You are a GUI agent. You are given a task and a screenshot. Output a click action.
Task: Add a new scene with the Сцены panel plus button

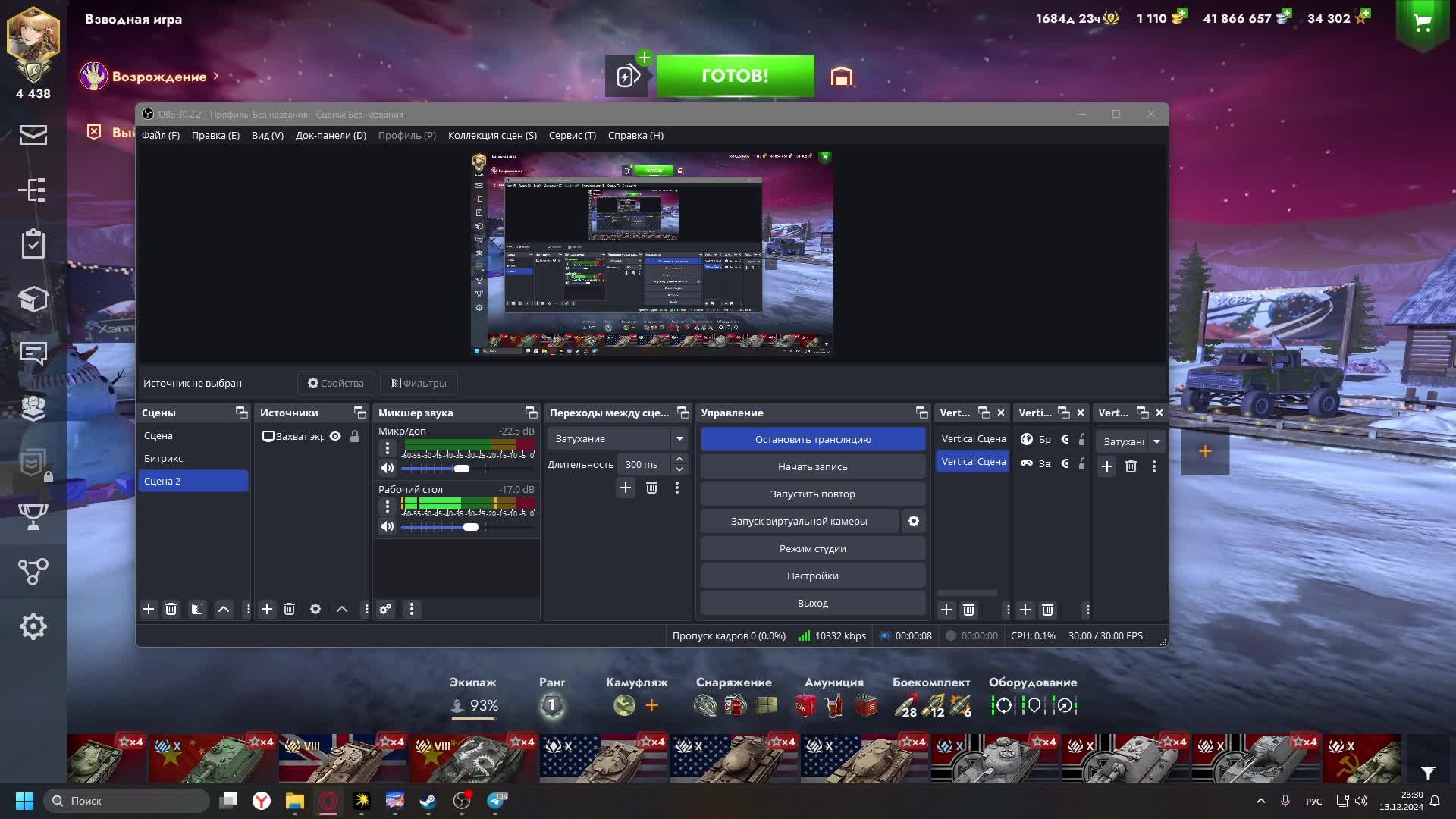(x=149, y=609)
